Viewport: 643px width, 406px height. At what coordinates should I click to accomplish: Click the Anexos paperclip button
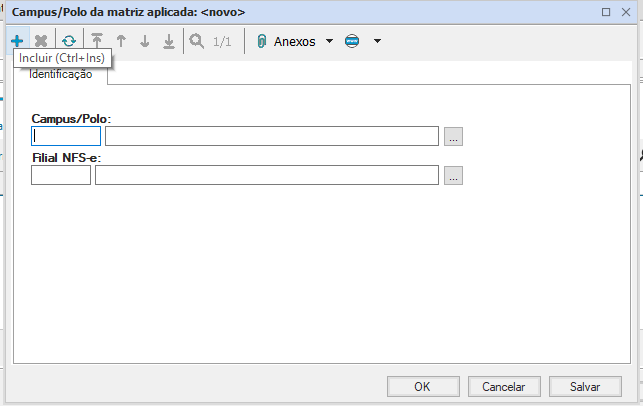(x=287, y=41)
